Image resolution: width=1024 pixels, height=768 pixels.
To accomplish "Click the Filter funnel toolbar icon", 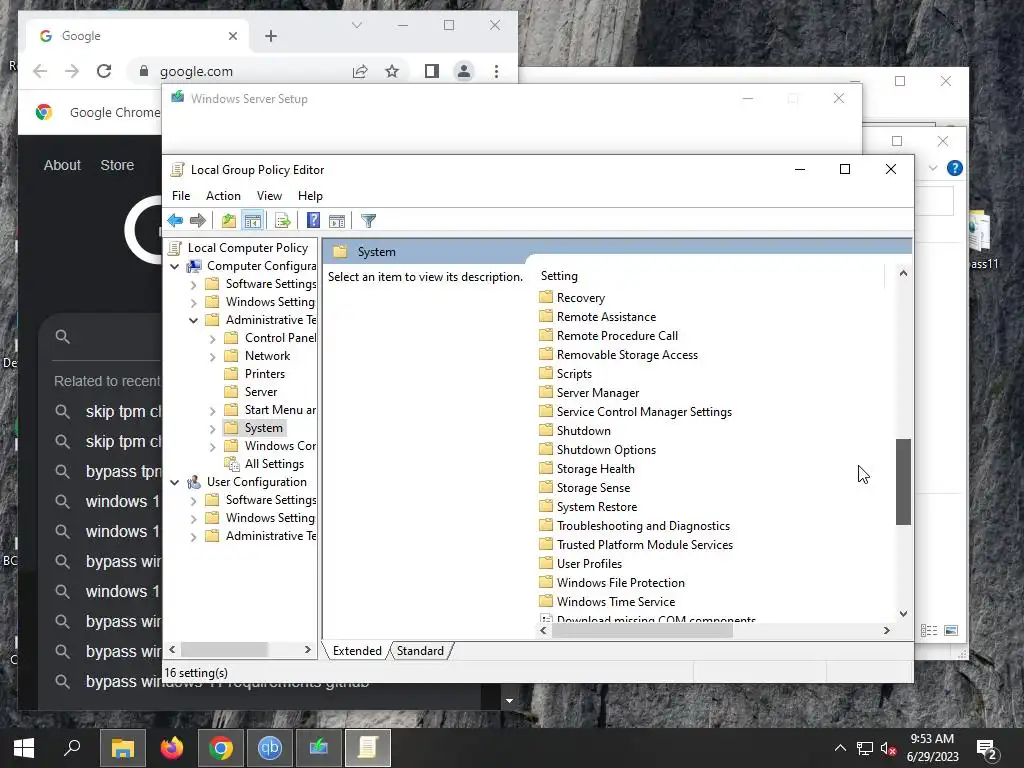I will (x=368, y=221).
